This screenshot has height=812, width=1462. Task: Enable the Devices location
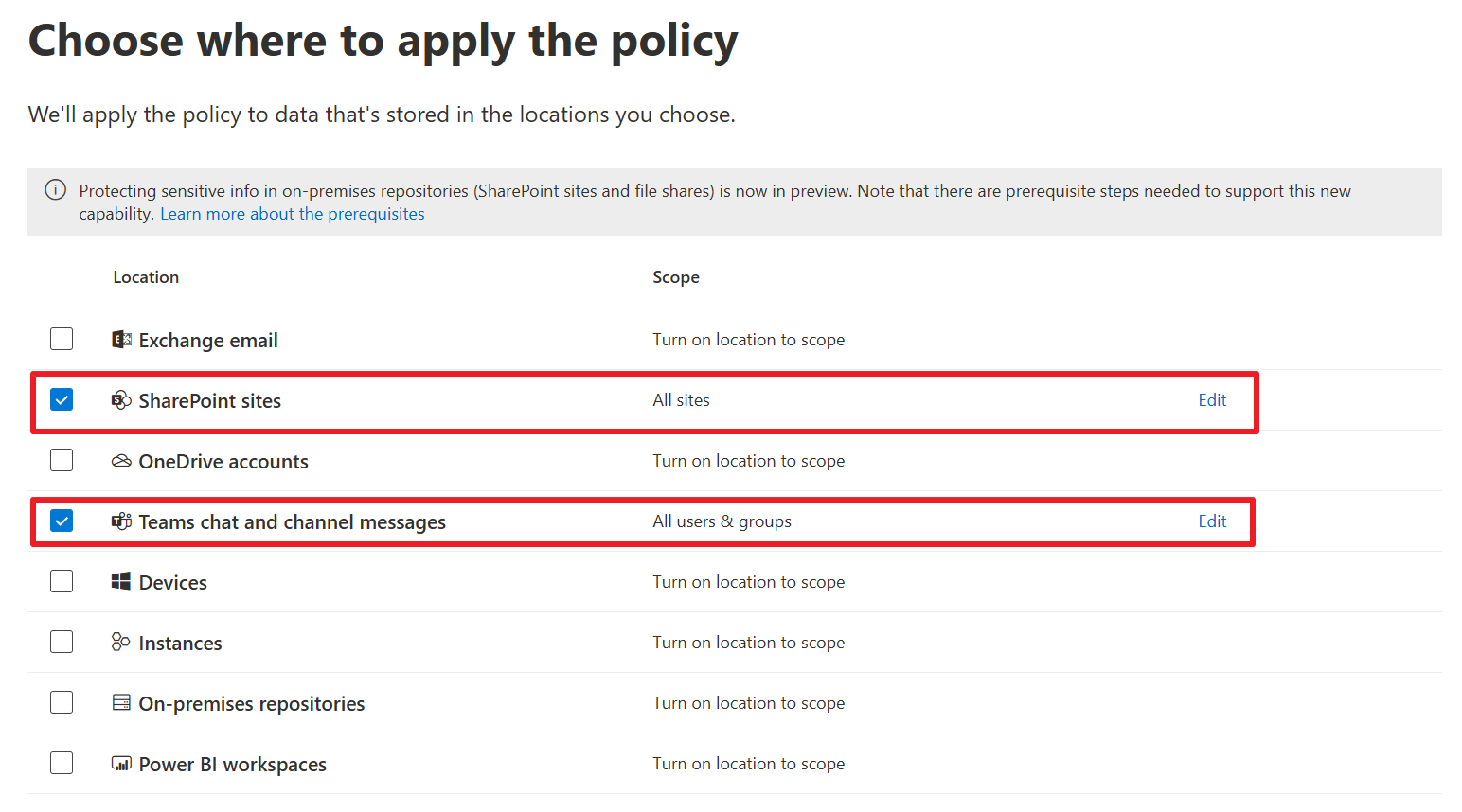[x=61, y=580]
